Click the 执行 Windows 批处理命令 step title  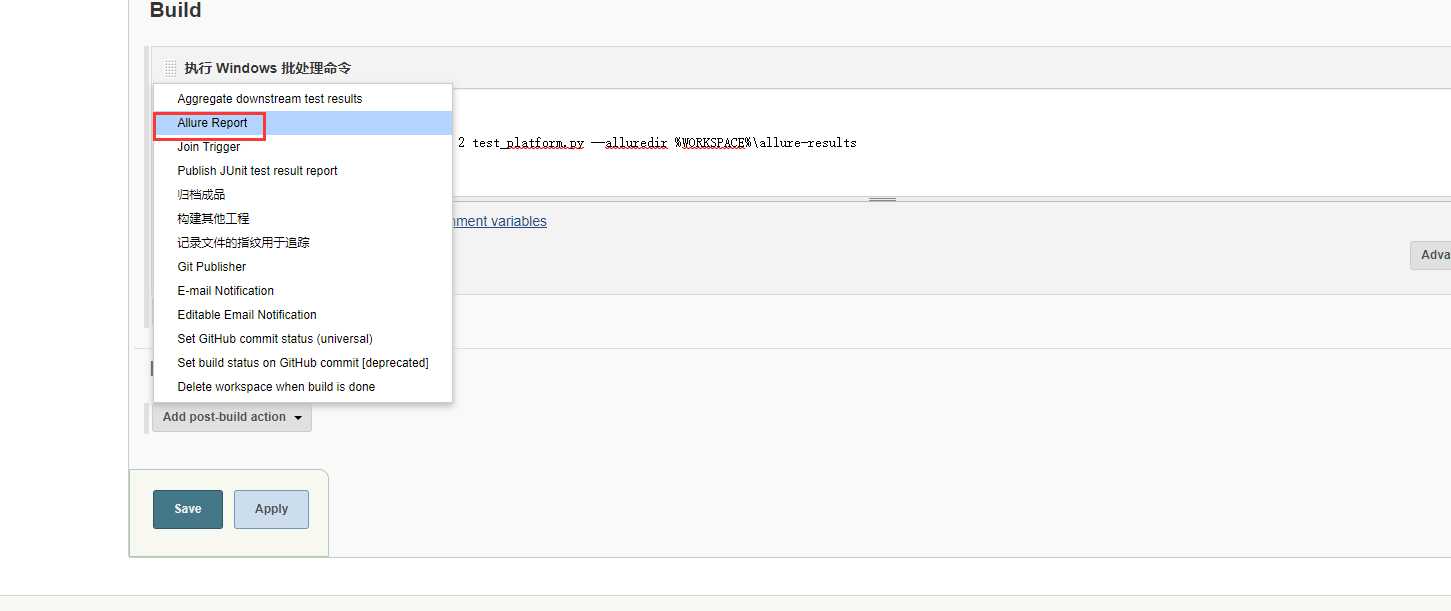pos(268,68)
